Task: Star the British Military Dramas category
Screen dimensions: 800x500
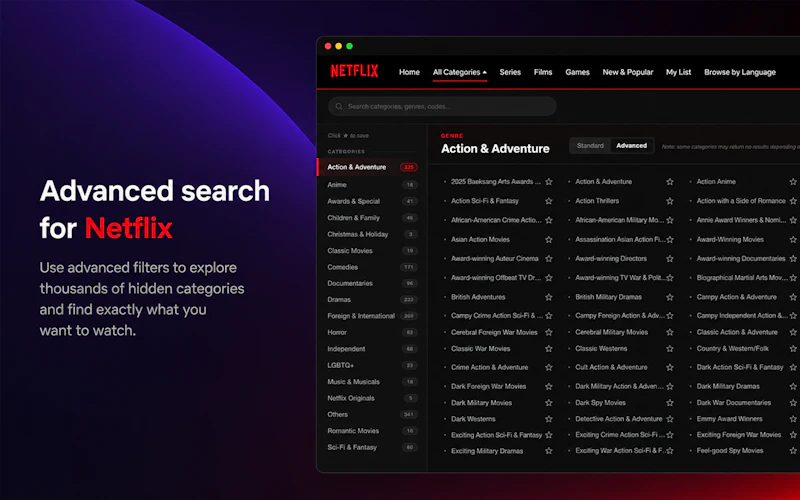Action: click(x=670, y=297)
